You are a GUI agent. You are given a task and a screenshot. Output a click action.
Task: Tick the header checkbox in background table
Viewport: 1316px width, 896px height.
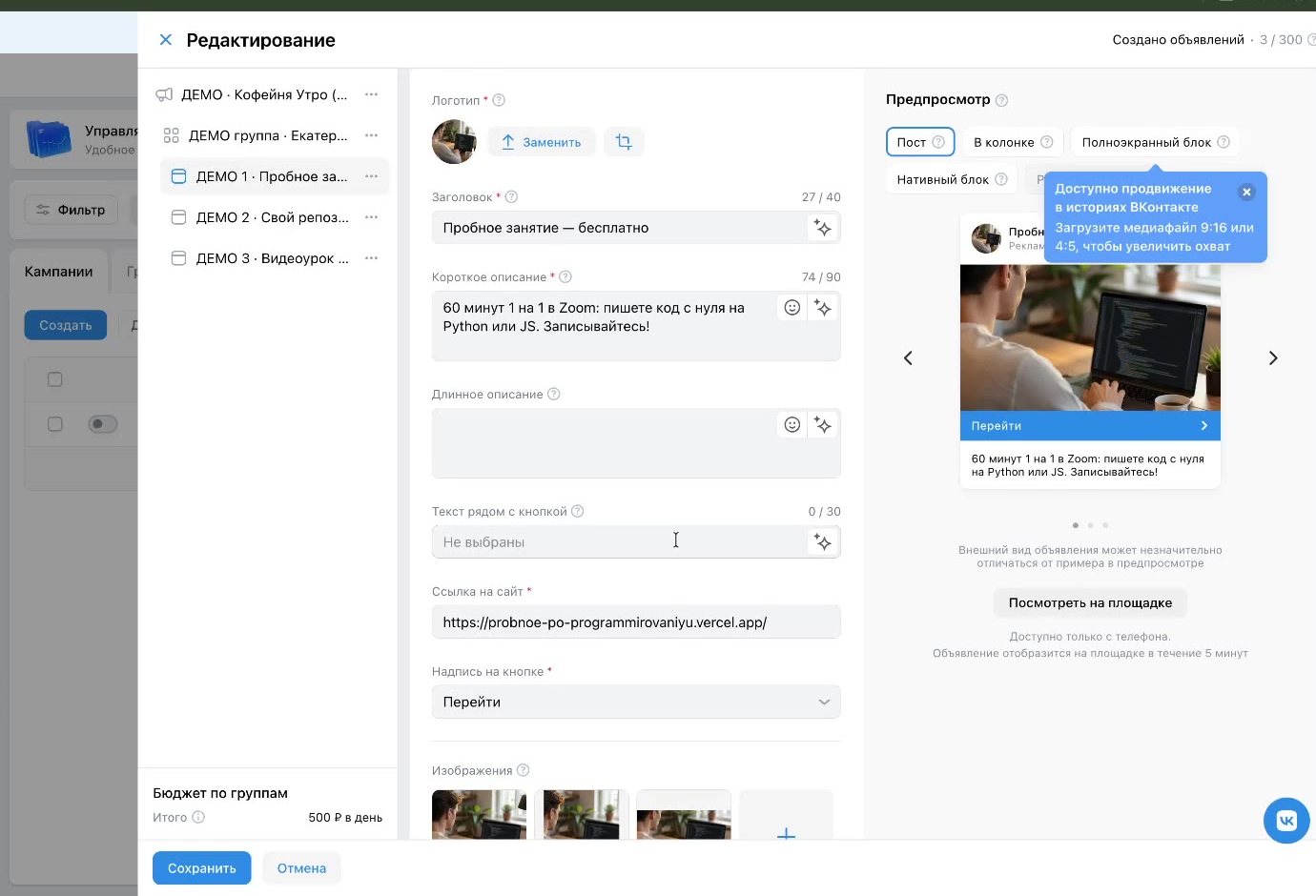(x=55, y=379)
